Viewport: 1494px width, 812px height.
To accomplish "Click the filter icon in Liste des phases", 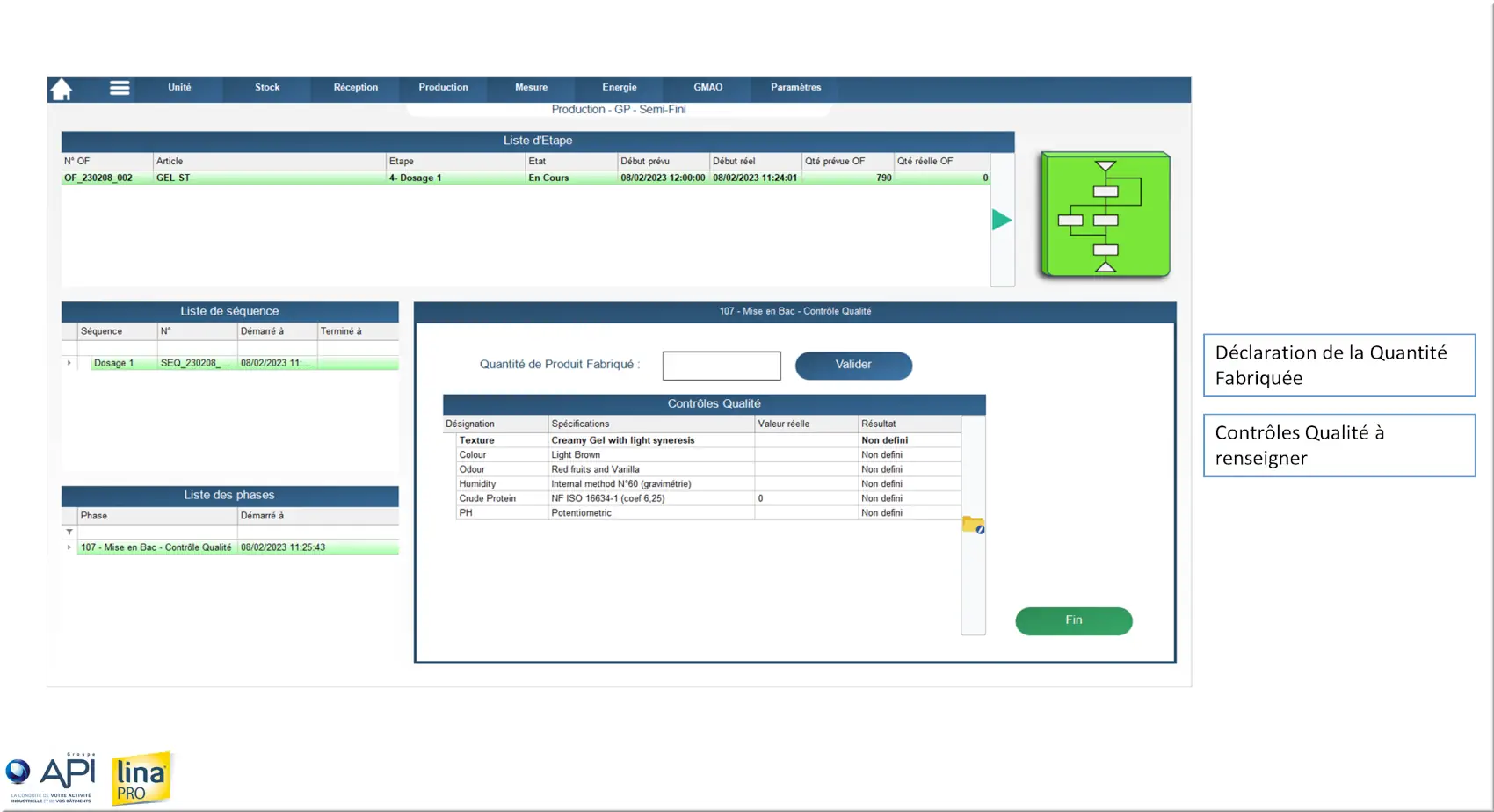I will click(x=69, y=532).
